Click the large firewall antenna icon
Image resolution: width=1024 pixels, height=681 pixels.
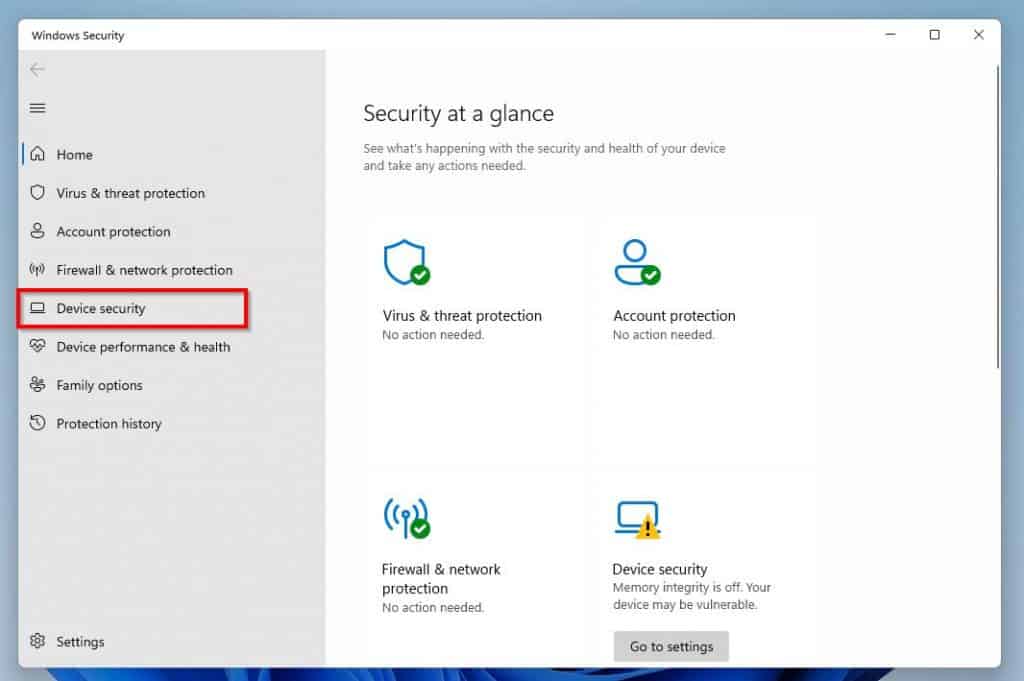point(406,518)
